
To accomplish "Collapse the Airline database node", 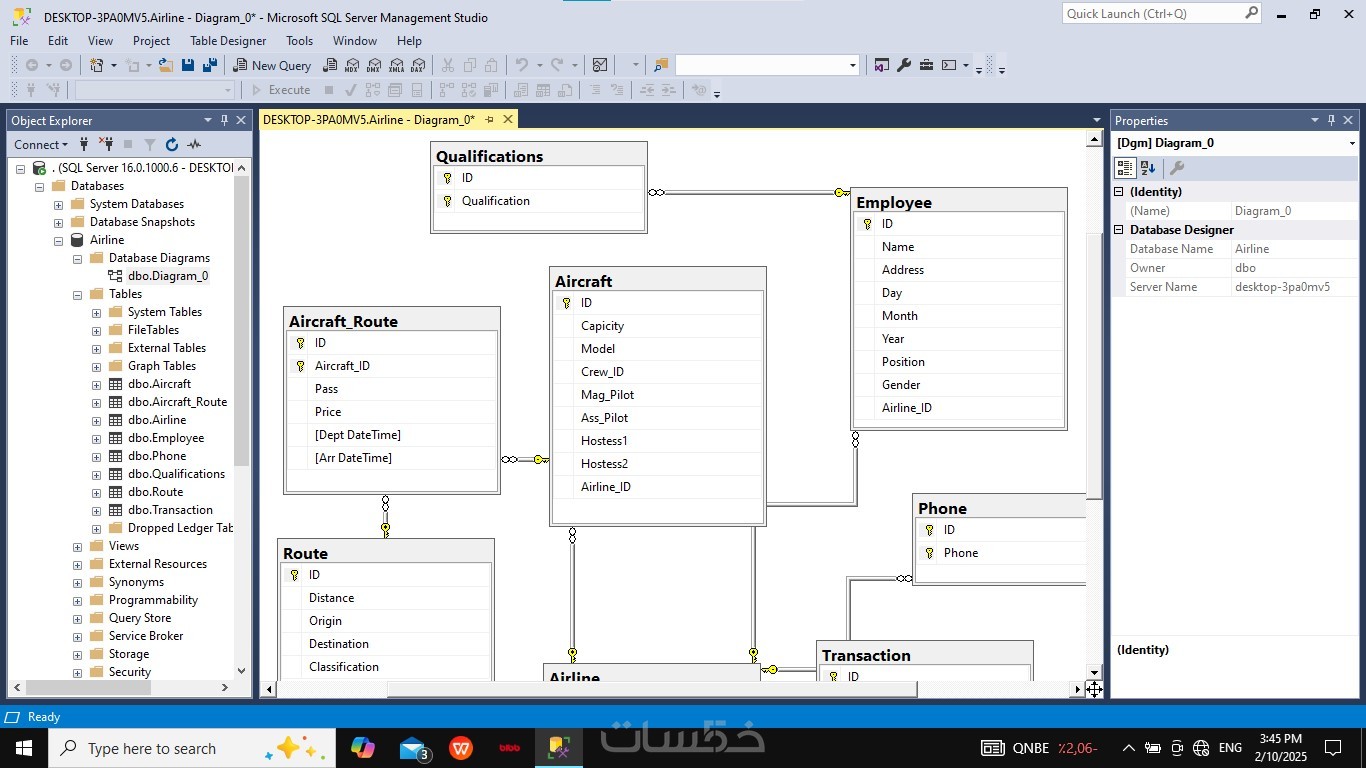I will click(x=59, y=240).
